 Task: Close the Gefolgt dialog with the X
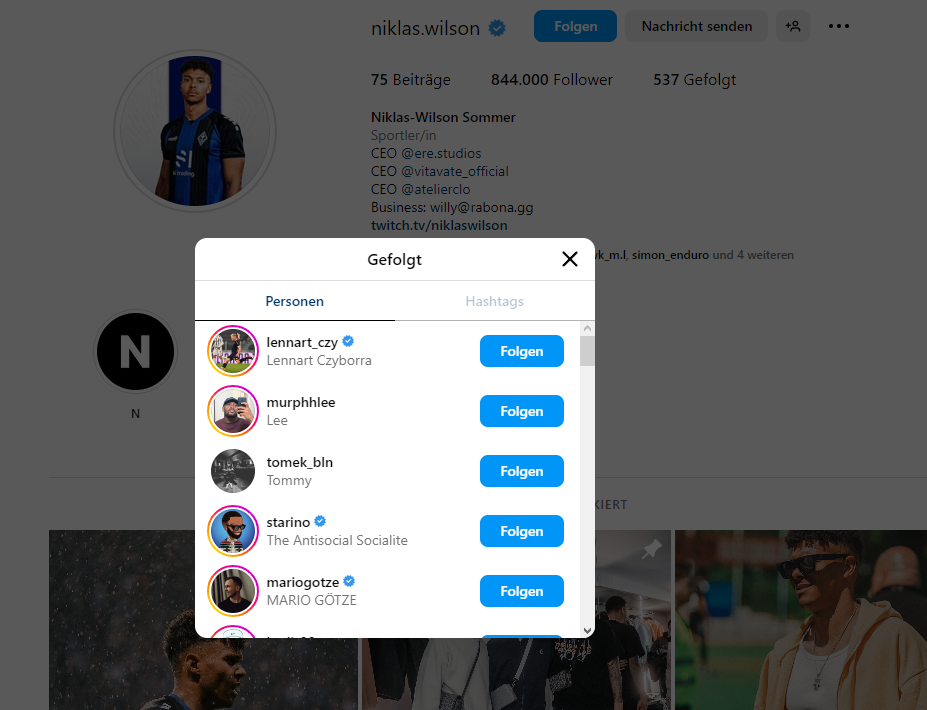[570, 260]
